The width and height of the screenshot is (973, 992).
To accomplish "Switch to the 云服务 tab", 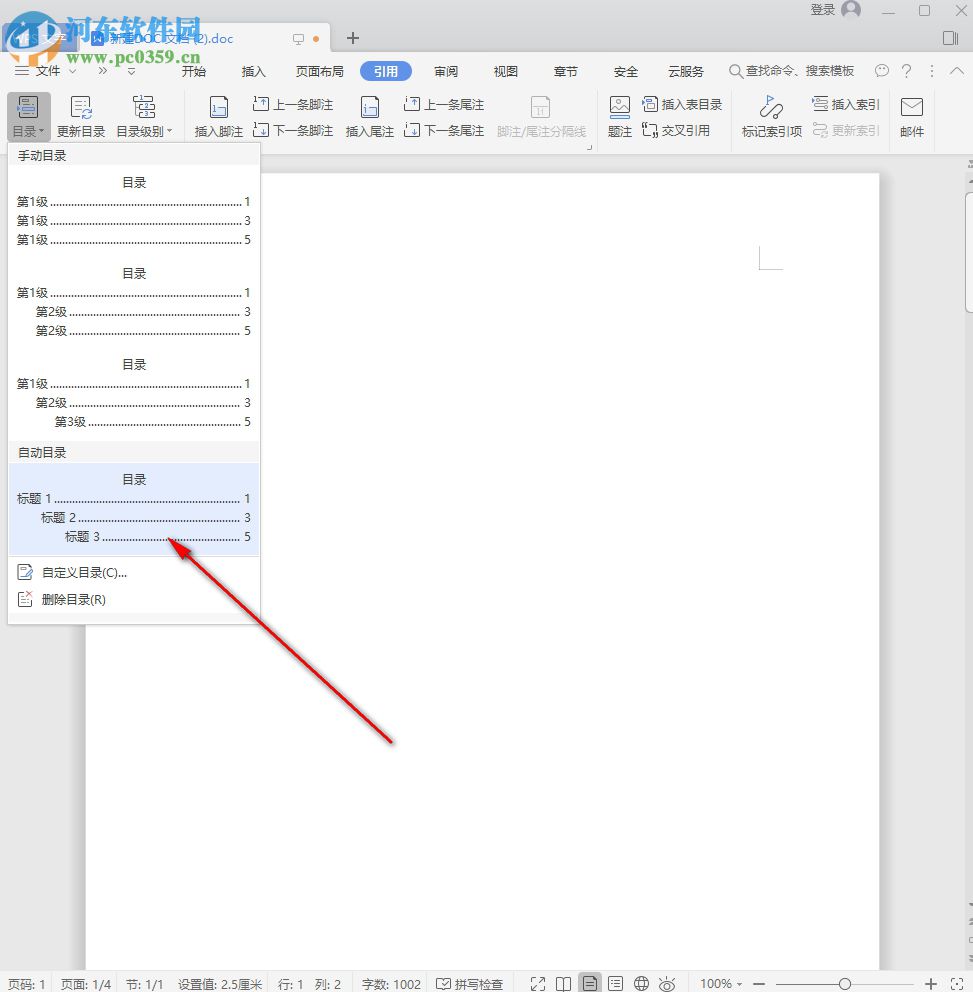I will [x=686, y=71].
